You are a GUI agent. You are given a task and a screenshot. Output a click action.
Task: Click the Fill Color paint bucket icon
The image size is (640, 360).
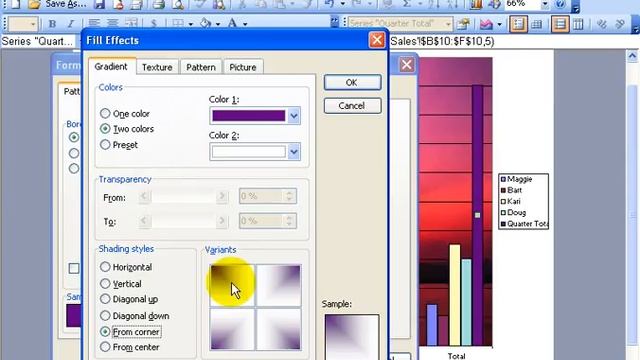[205, 24]
